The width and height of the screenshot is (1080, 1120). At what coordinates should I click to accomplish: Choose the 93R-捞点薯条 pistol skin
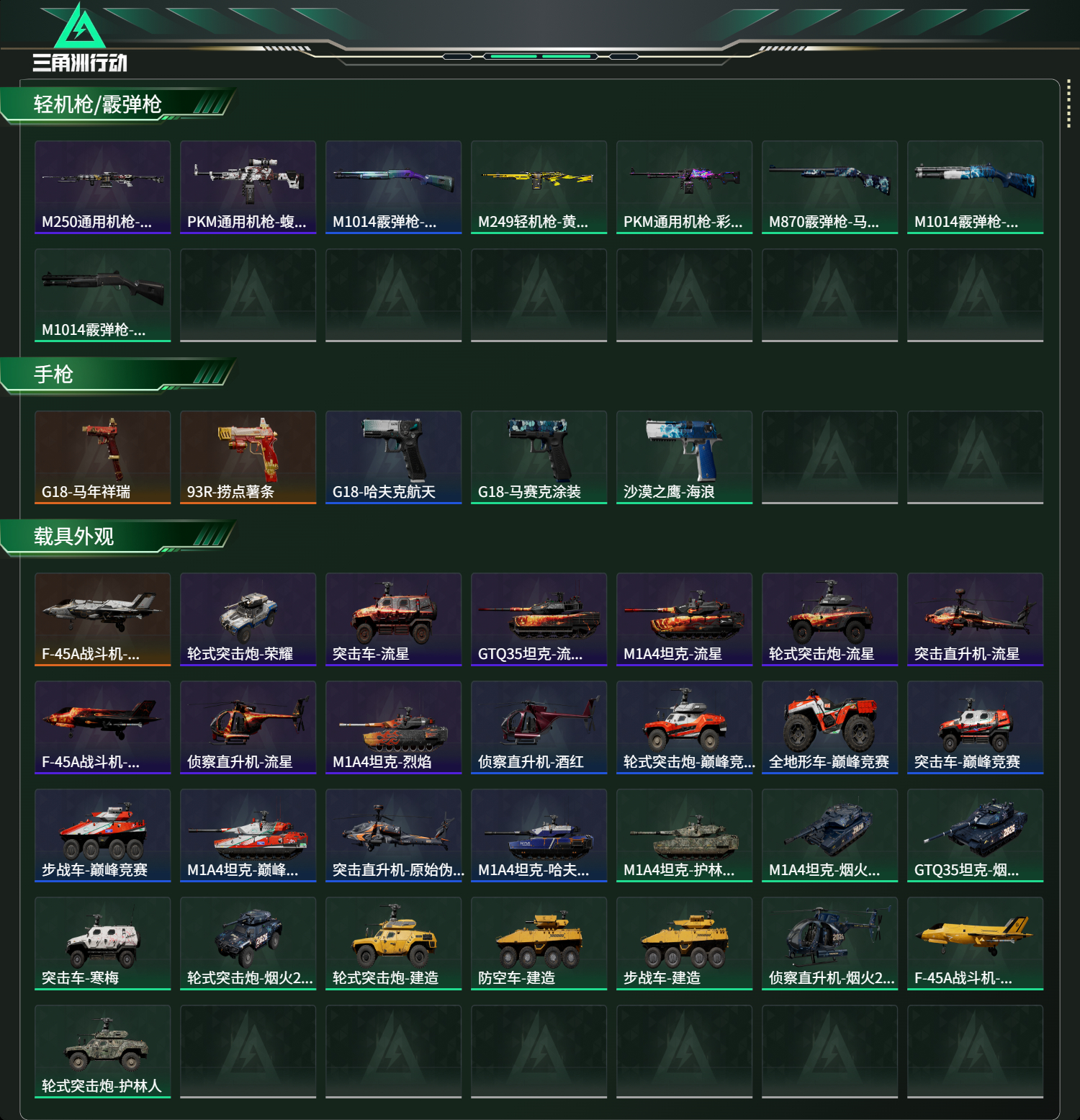point(248,457)
